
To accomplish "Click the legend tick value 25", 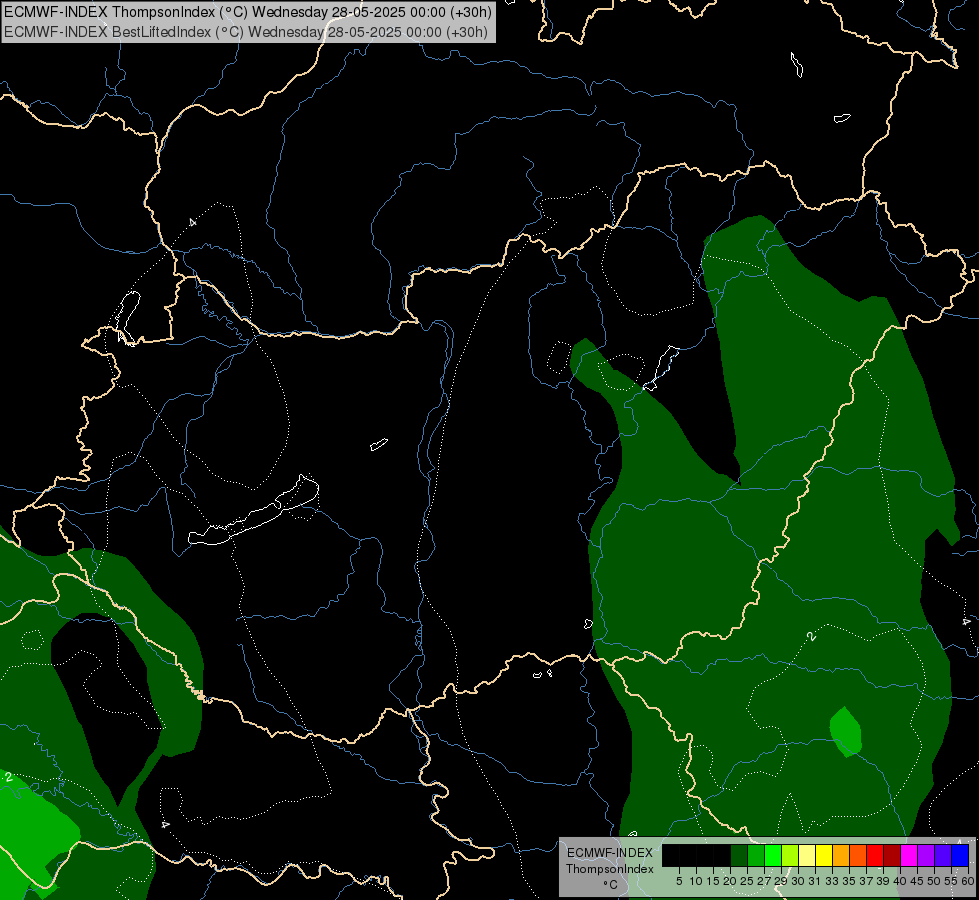I will point(747,881).
